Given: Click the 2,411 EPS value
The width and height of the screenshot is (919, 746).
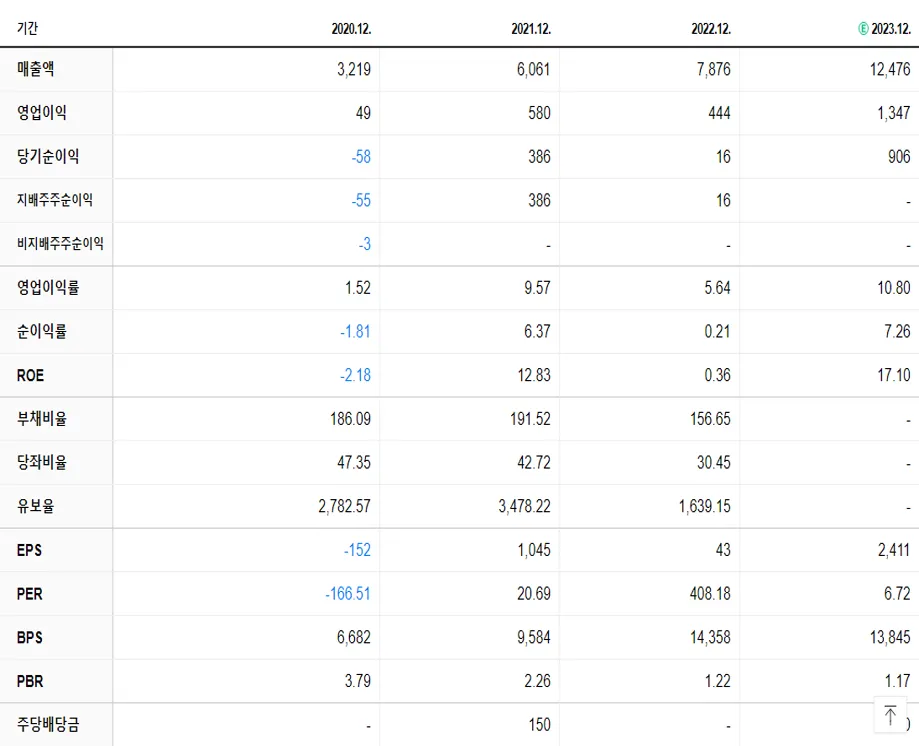Looking at the screenshot, I should tap(894, 550).
